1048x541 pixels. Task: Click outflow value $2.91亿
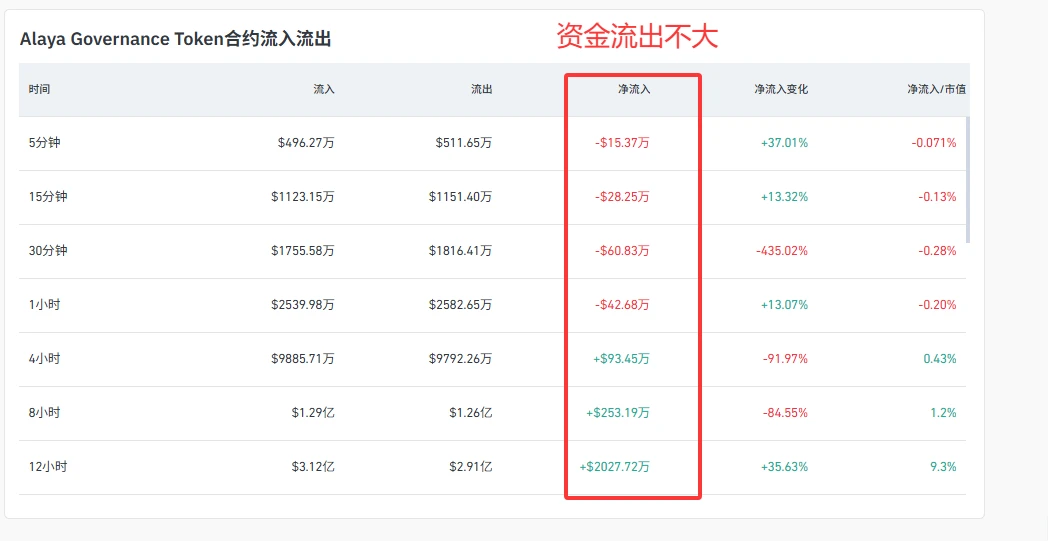tap(471, 467)
